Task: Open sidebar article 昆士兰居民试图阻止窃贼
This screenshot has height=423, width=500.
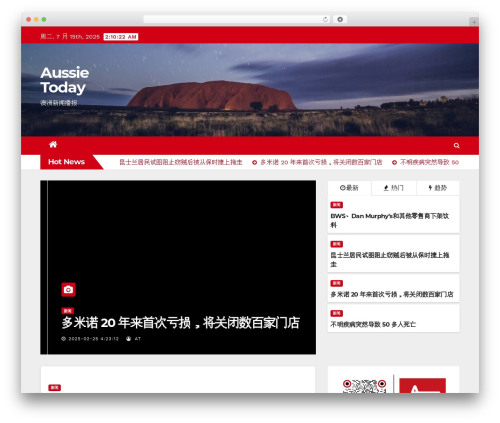Action: (x=390, y=259)
